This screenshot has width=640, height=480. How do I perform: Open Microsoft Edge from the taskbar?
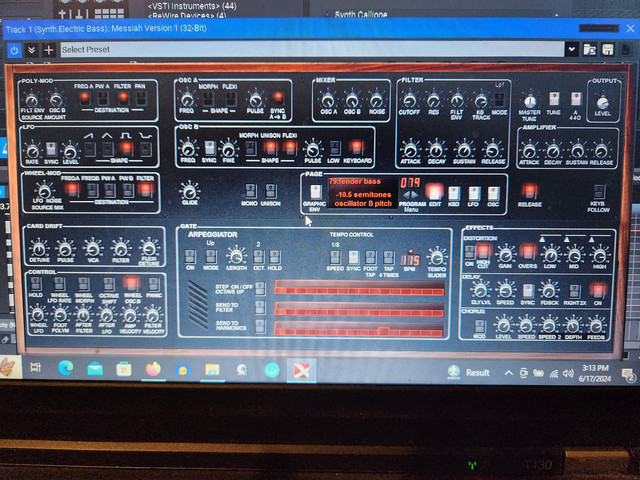click(x=65, y=369)
